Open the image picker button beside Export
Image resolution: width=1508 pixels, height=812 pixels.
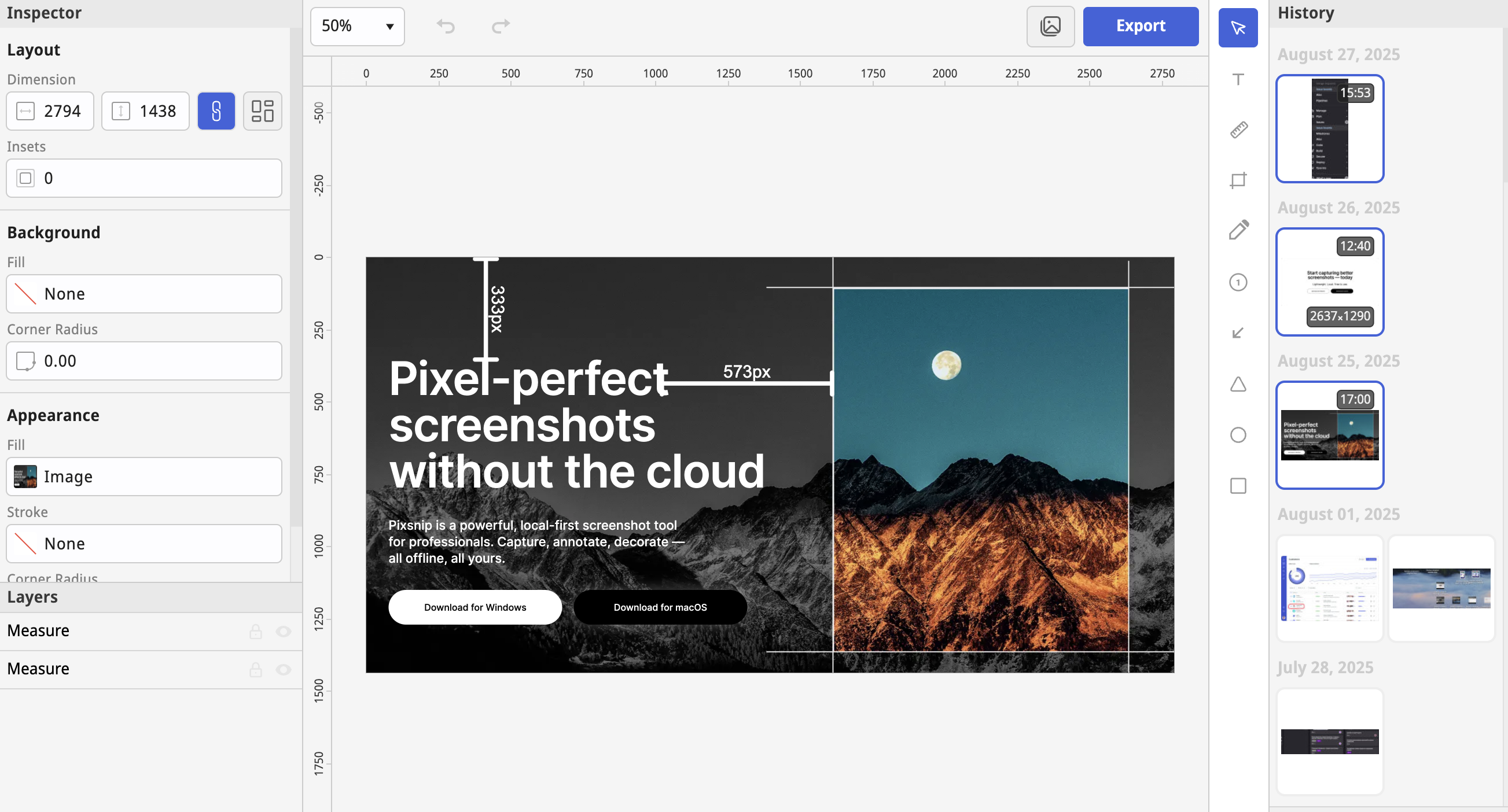1050,27
